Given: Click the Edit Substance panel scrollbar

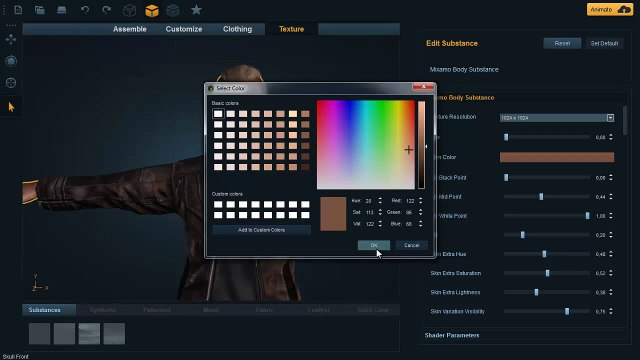Looking at the screenshot, I should (624, 120).
